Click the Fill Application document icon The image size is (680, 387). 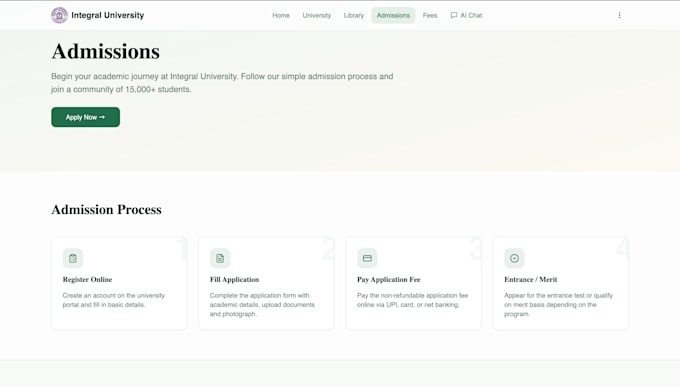220,258
